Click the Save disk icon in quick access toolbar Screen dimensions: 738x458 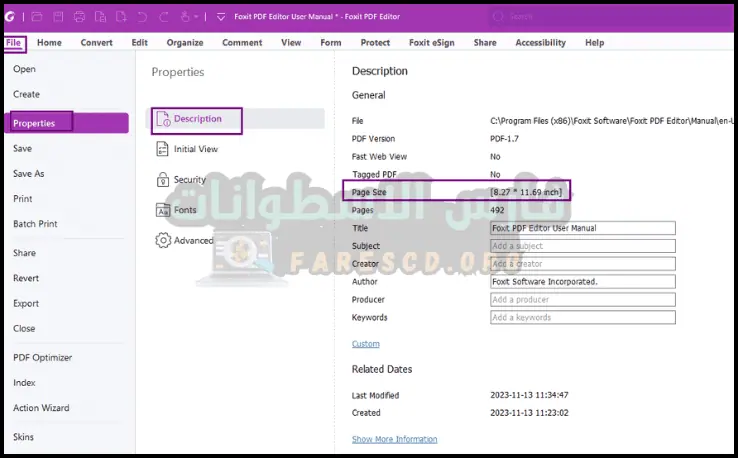point(58,17)
